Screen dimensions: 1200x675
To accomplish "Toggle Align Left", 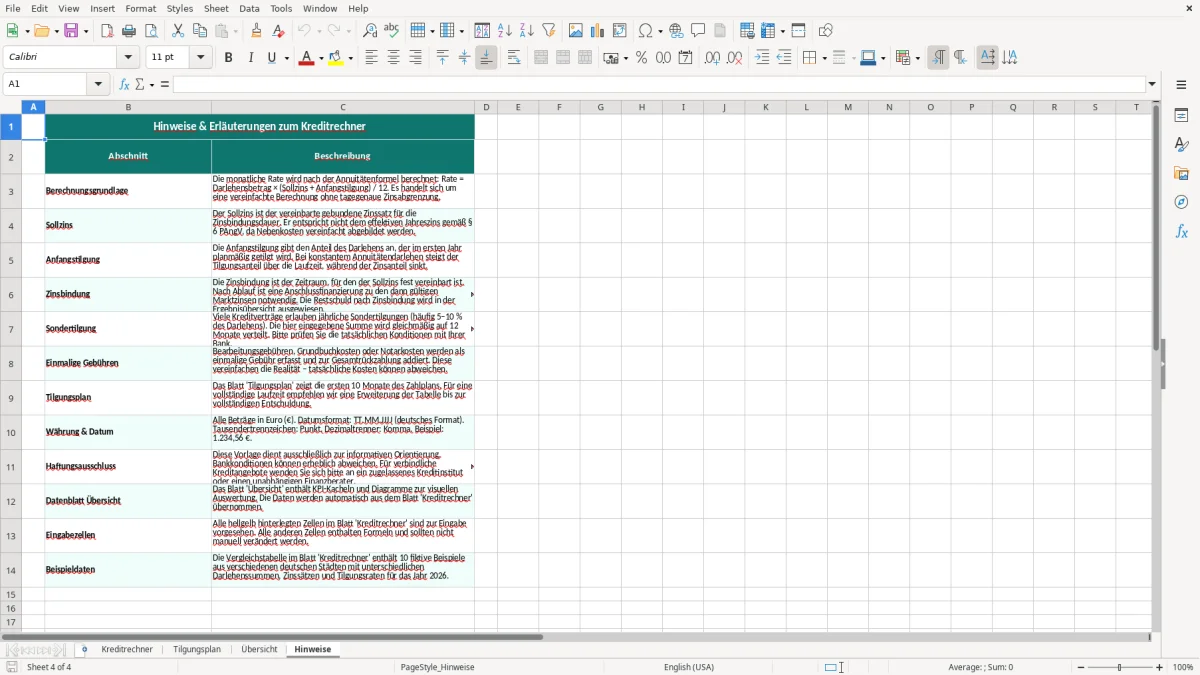I will click(371, 58).
